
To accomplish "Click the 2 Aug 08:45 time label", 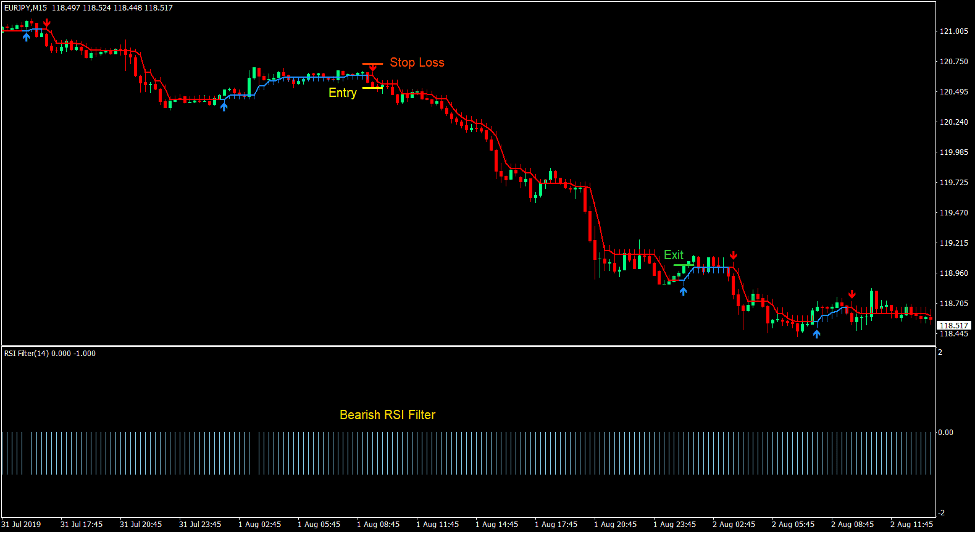I will [852, 524].
